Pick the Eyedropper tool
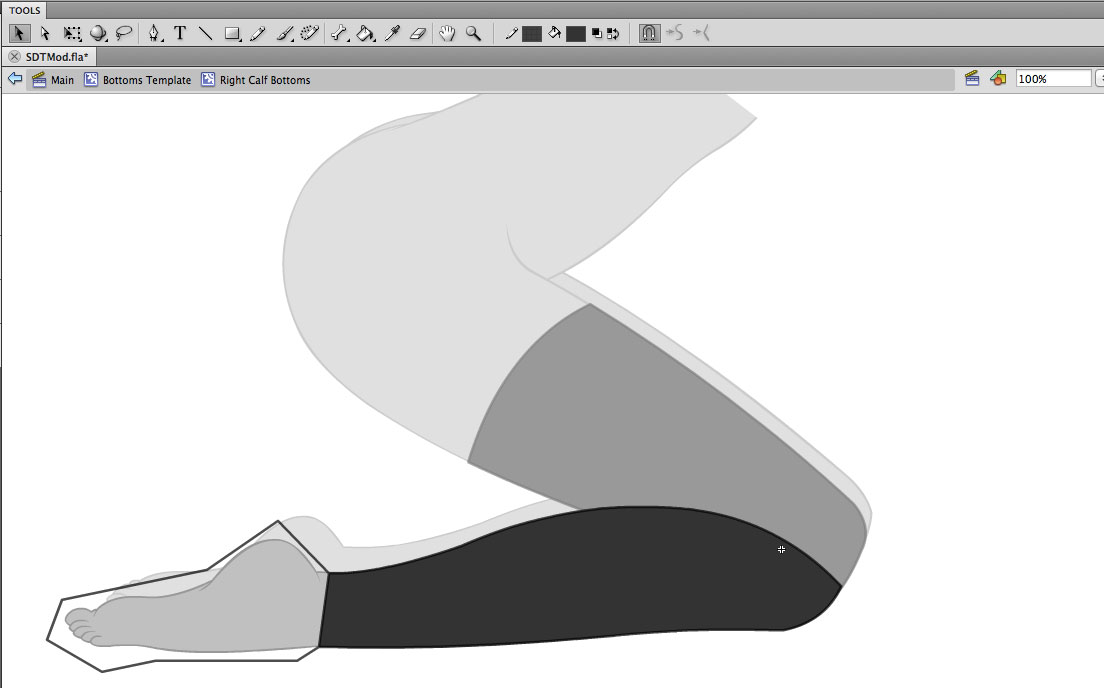1104x688 pixels. pos(392,33)
